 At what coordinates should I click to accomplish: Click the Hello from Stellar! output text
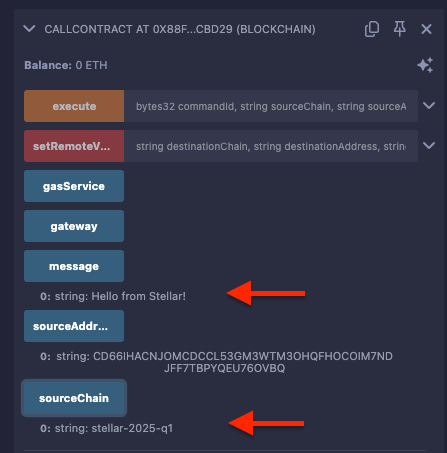(139, 296)
